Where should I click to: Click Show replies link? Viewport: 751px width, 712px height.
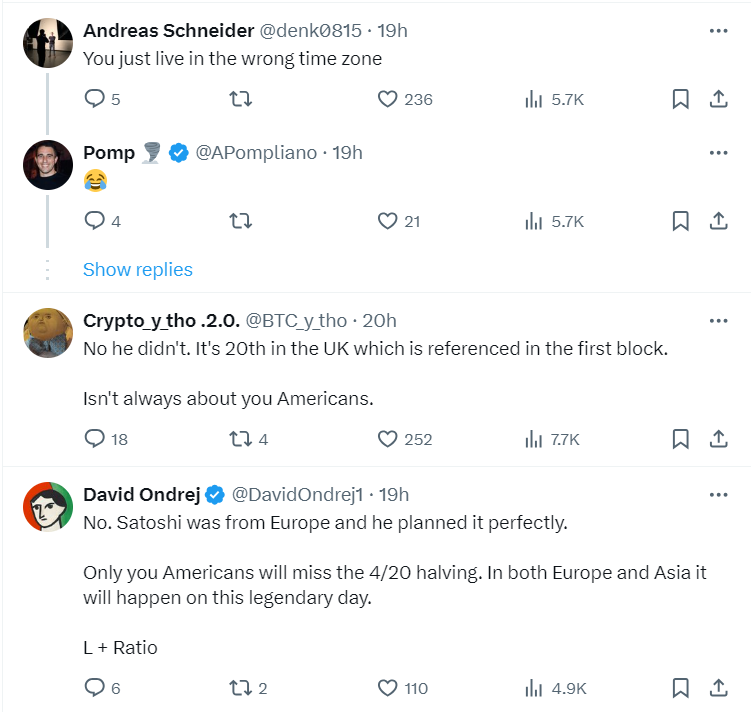(x=138, y=269)
